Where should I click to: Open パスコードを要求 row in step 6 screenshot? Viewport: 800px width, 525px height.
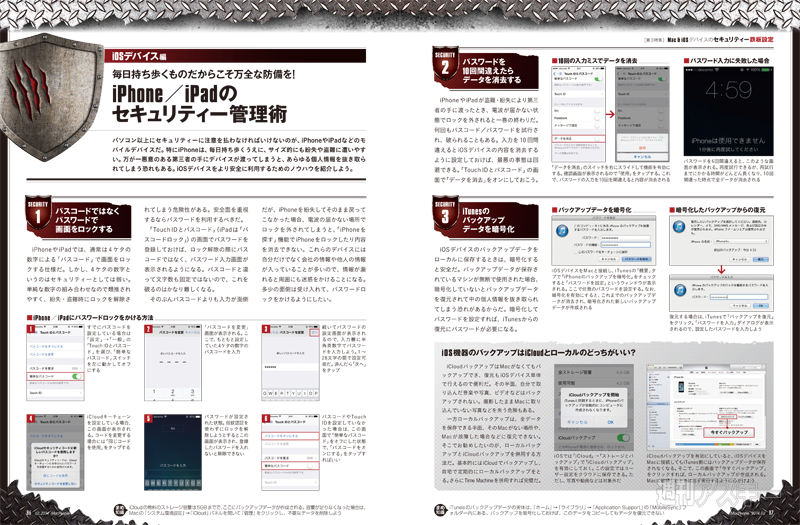coord(291,458)
